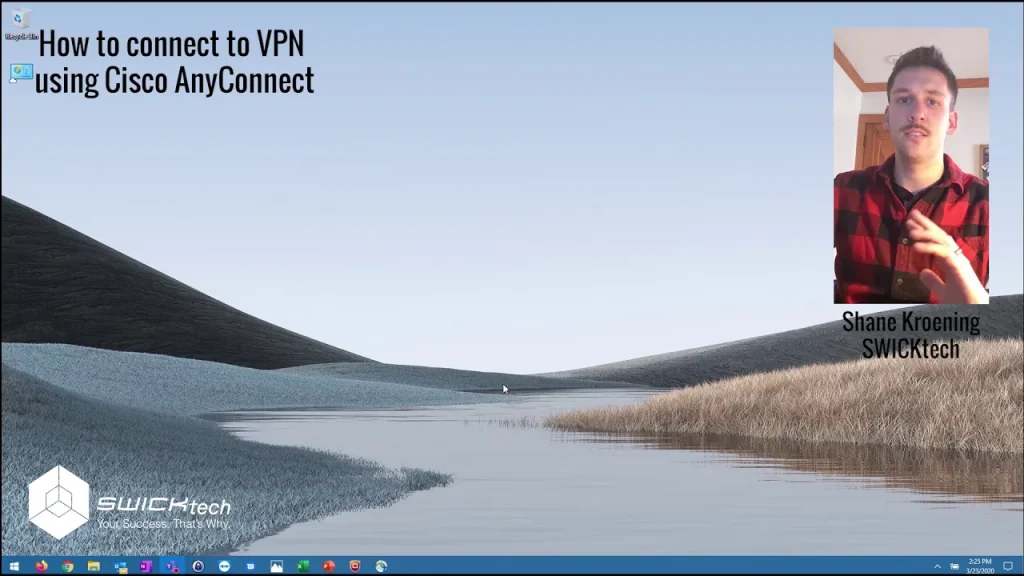Image resolution: width=1024 pixels, height=576 pixels.
Task: Open the padlock VPN app on the taskbar
Action: tap(198, 566)
